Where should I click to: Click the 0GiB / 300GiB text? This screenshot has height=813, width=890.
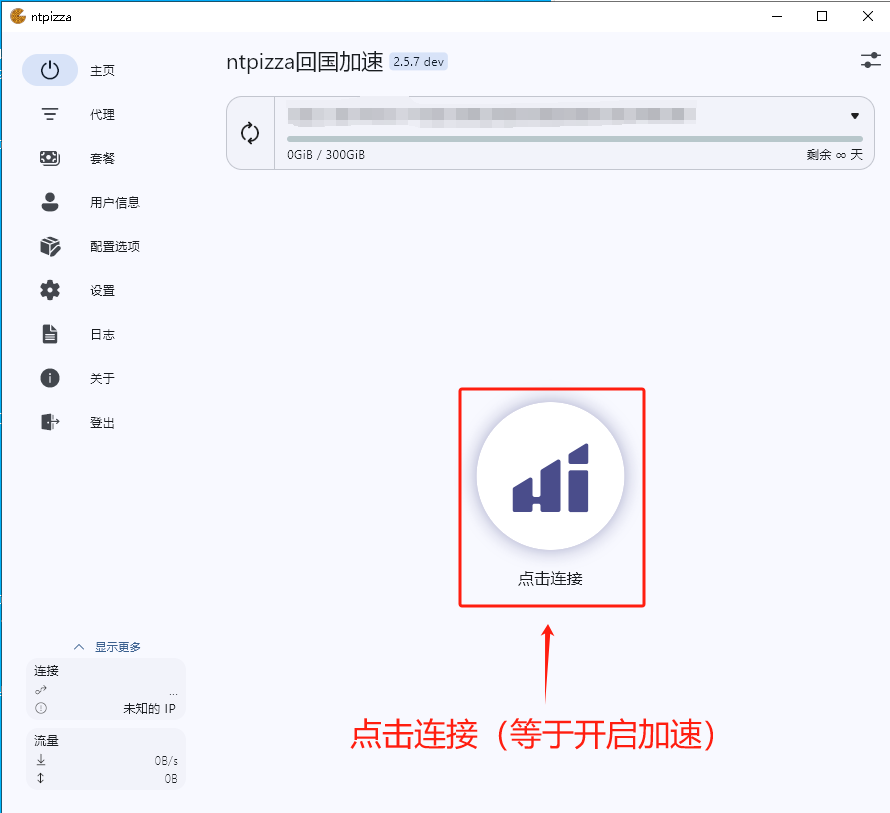(326, 154)
